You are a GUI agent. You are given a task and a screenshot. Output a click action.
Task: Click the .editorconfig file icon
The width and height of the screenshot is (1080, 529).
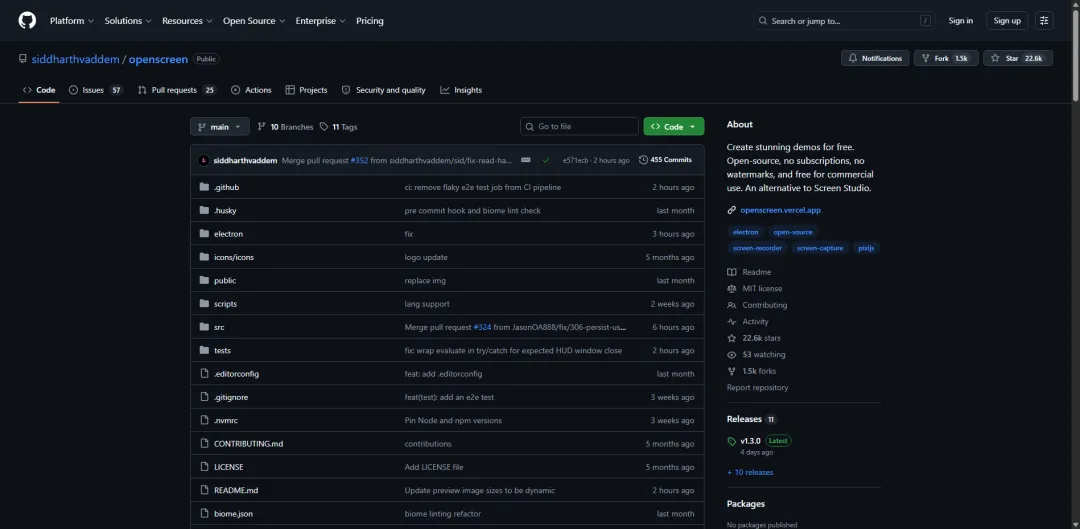[x=204, y=373]
